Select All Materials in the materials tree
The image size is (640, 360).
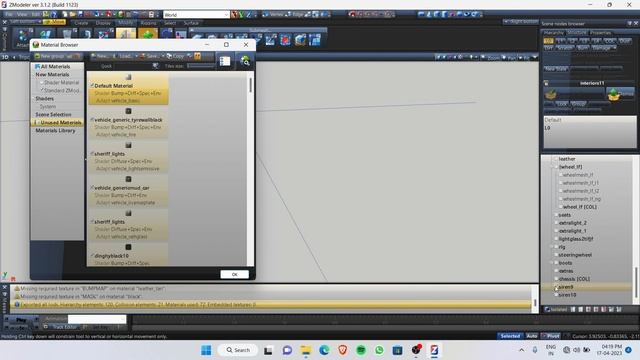coord(55,67)
